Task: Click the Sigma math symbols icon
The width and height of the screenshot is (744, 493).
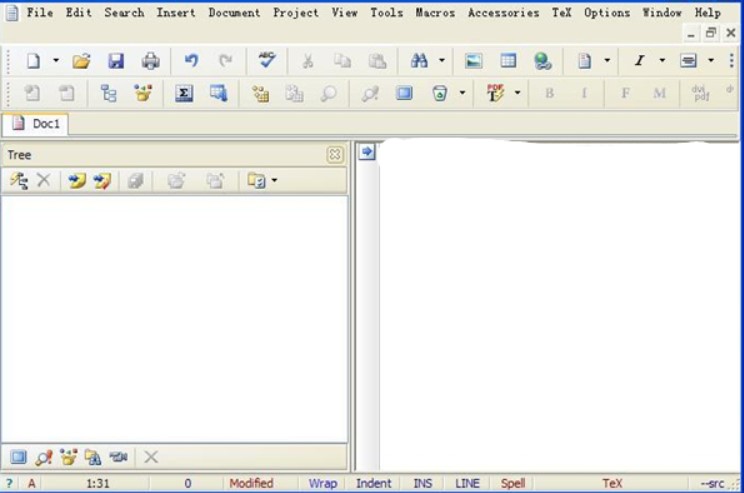Action: coord(184,93)
